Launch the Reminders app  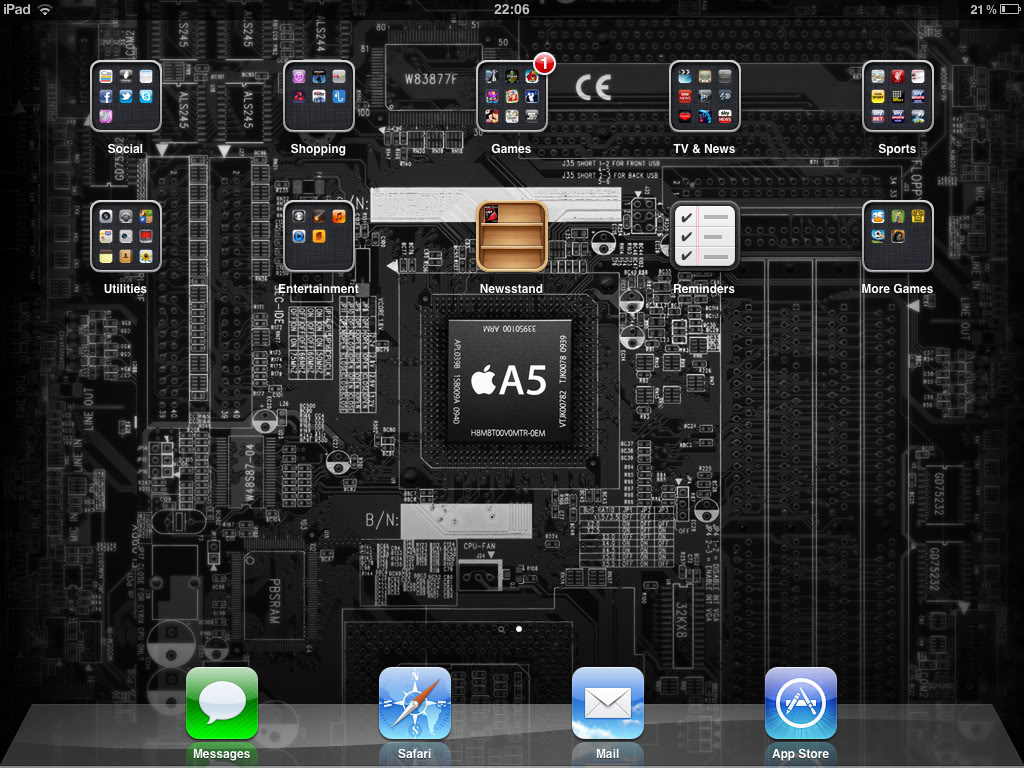pos(704,236)
